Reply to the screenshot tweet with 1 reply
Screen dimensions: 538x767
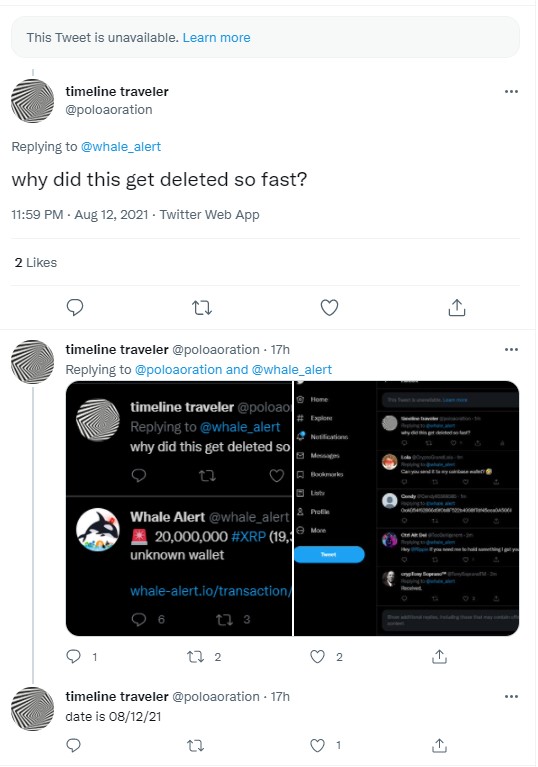pos(81,656)
